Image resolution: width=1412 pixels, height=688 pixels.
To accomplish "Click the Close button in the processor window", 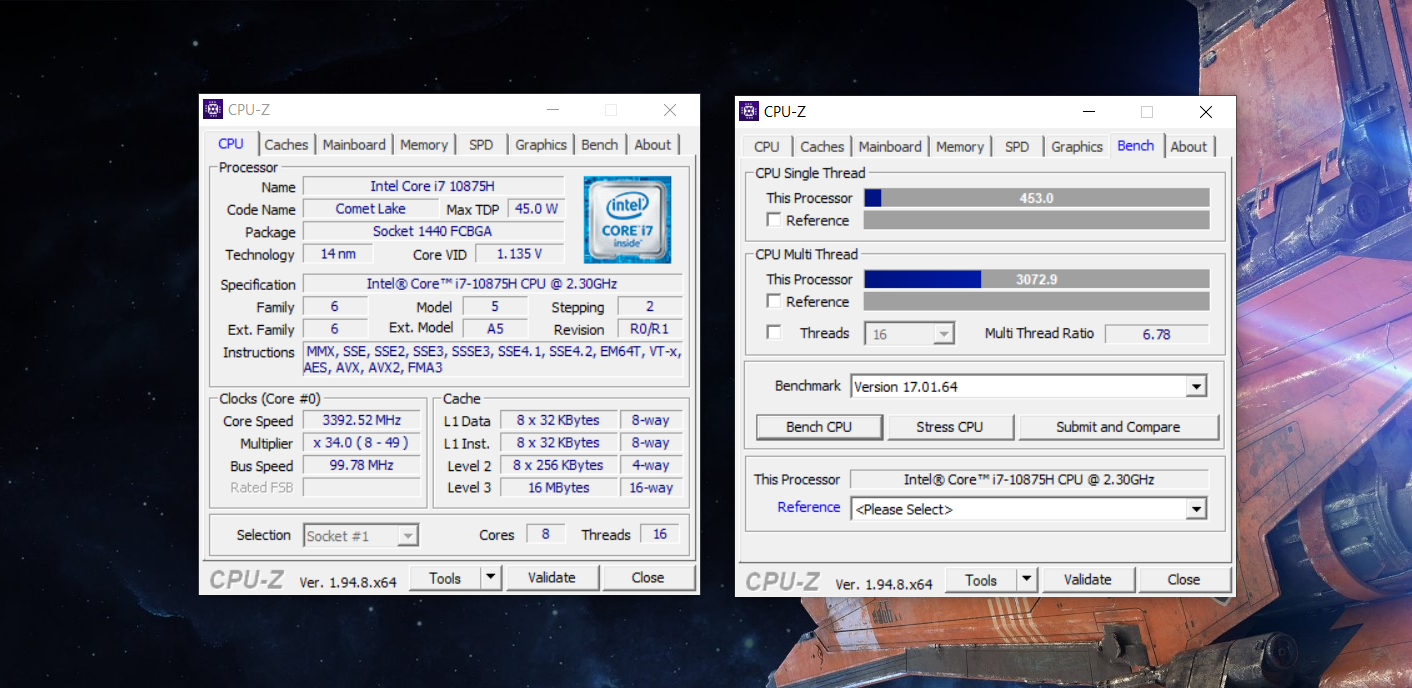I will (648, 578).
